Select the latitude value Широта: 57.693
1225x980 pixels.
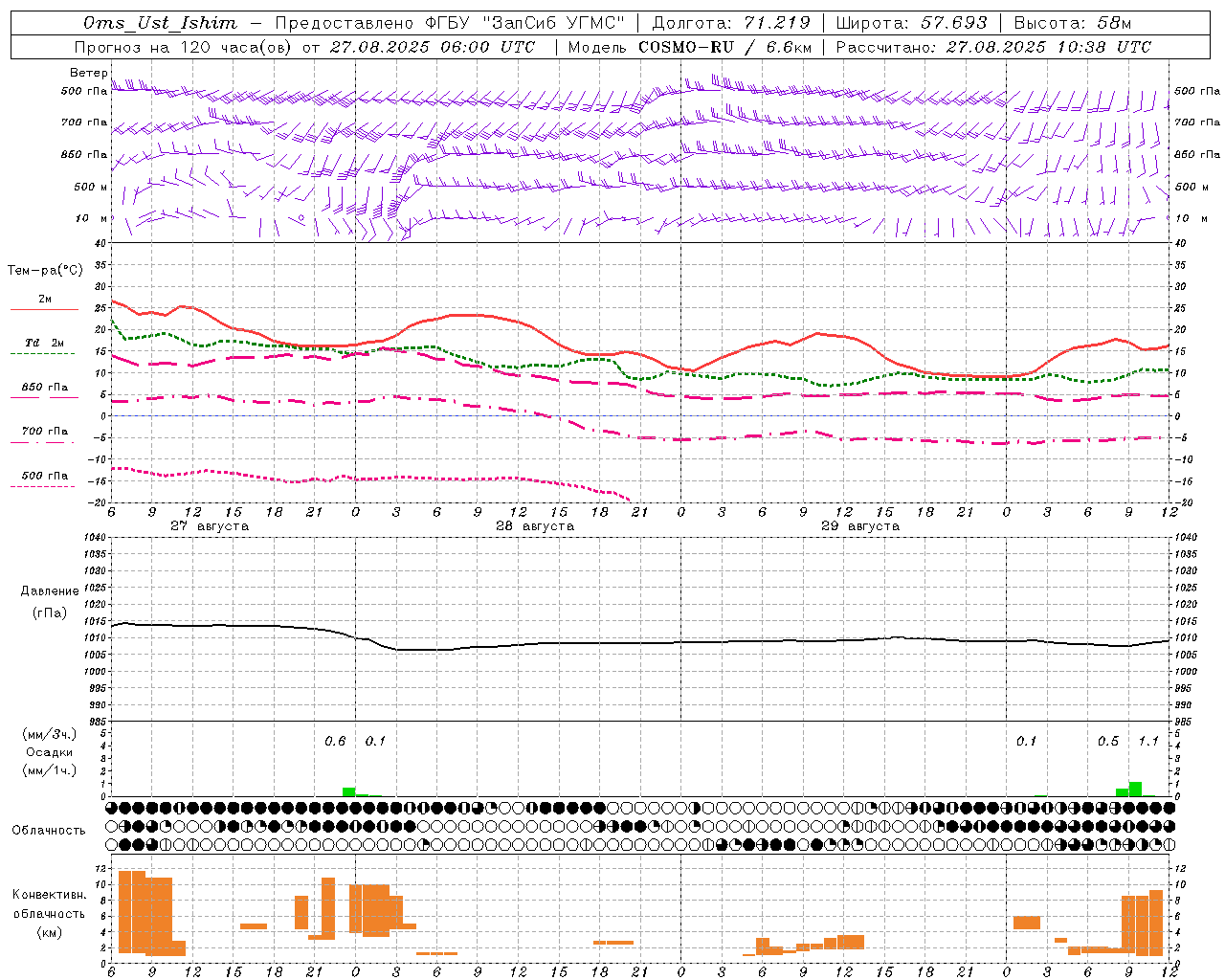pyautogui.click(x=911, y=23)
